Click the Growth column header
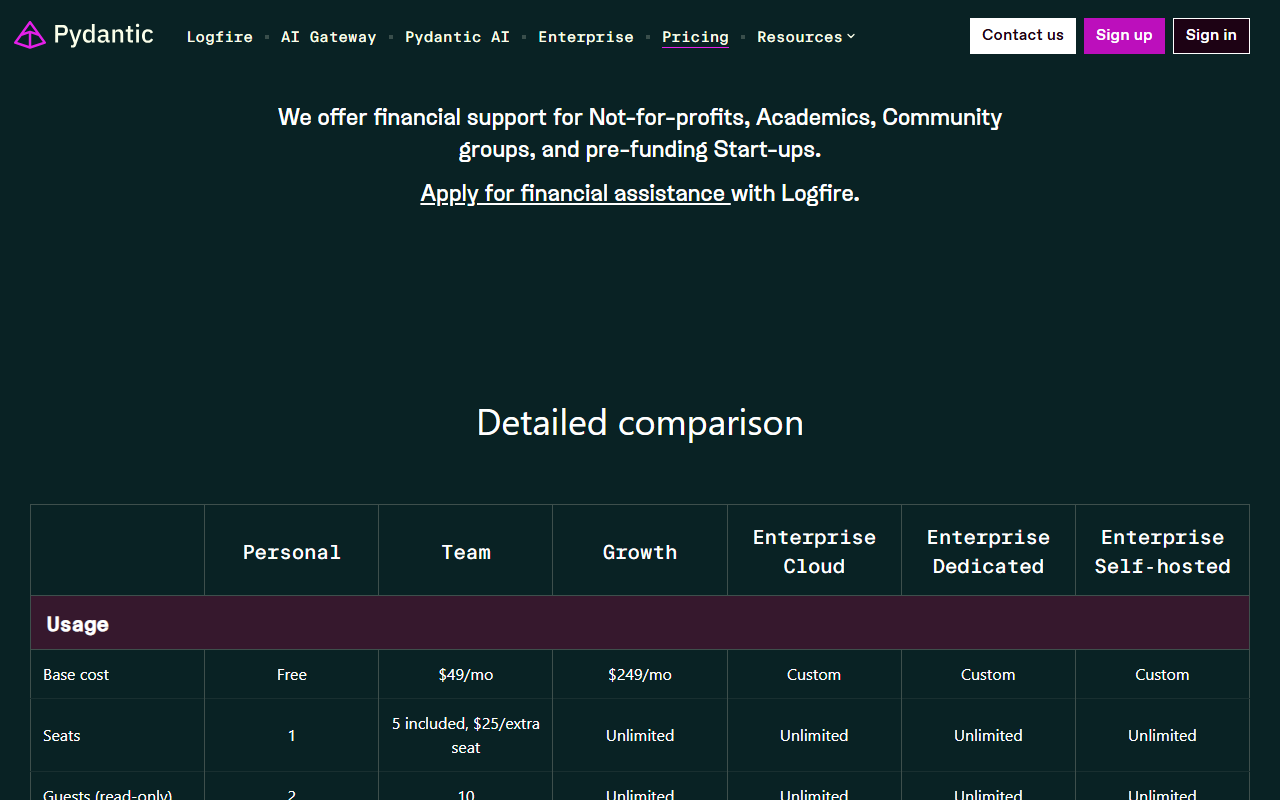1280x800 pixels. (640, 552)
